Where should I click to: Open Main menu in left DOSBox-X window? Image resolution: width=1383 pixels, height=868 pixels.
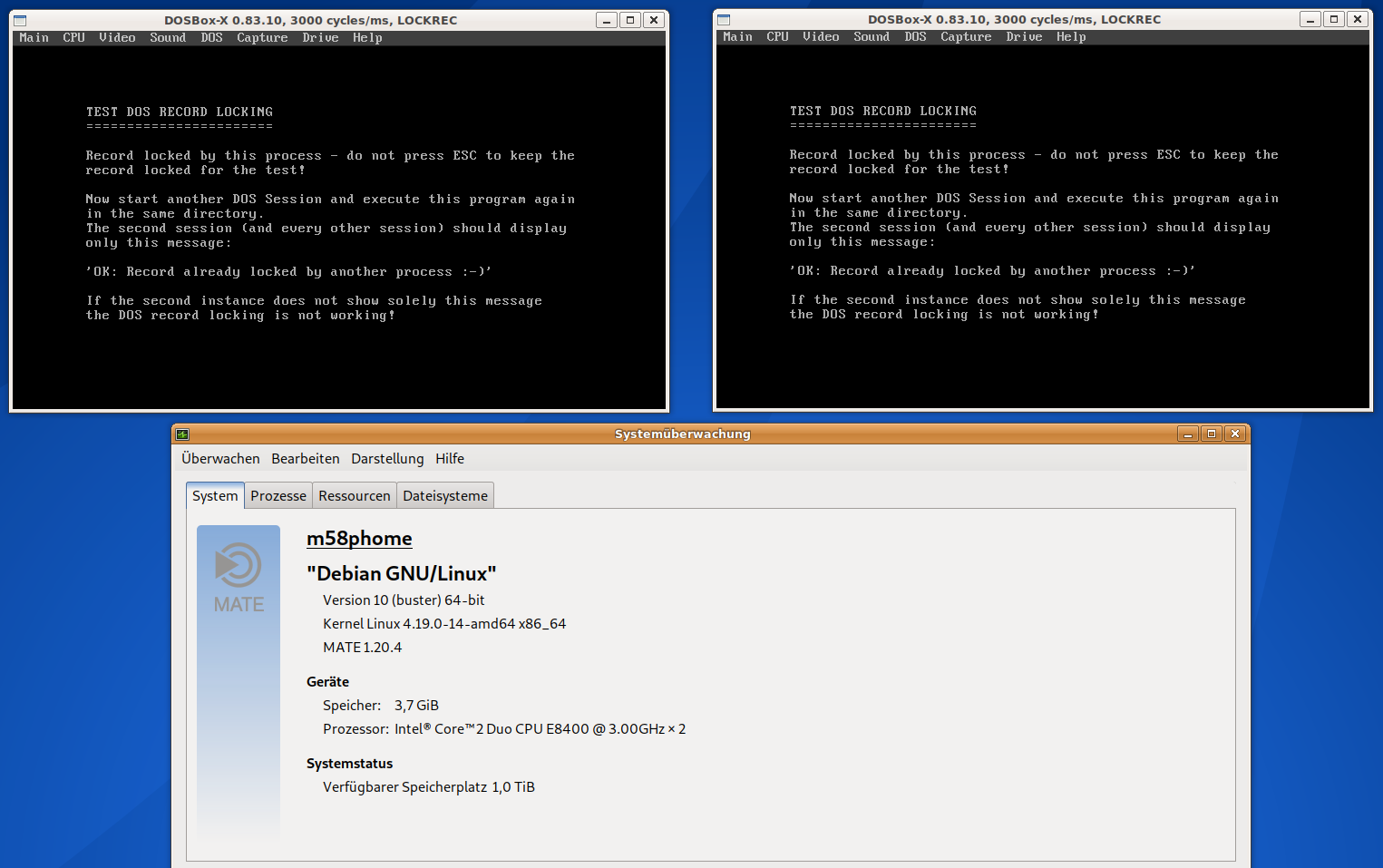coord(34,38)
